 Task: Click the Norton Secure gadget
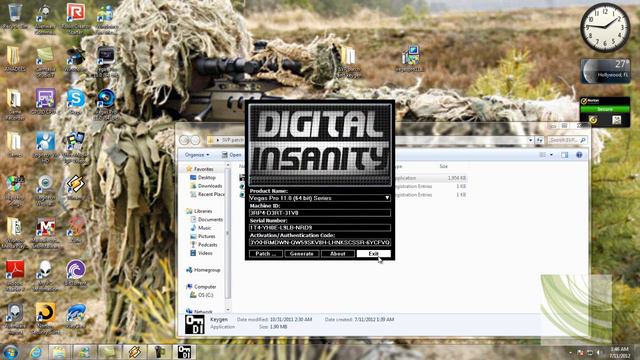[x=604, y=111]
